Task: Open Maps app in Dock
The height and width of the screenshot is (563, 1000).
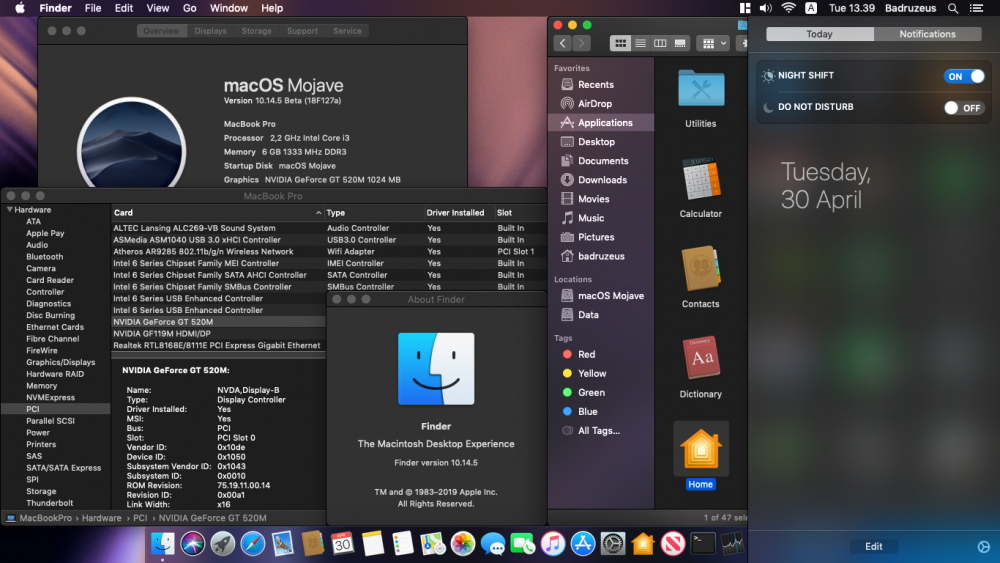Action: [432, 543]
